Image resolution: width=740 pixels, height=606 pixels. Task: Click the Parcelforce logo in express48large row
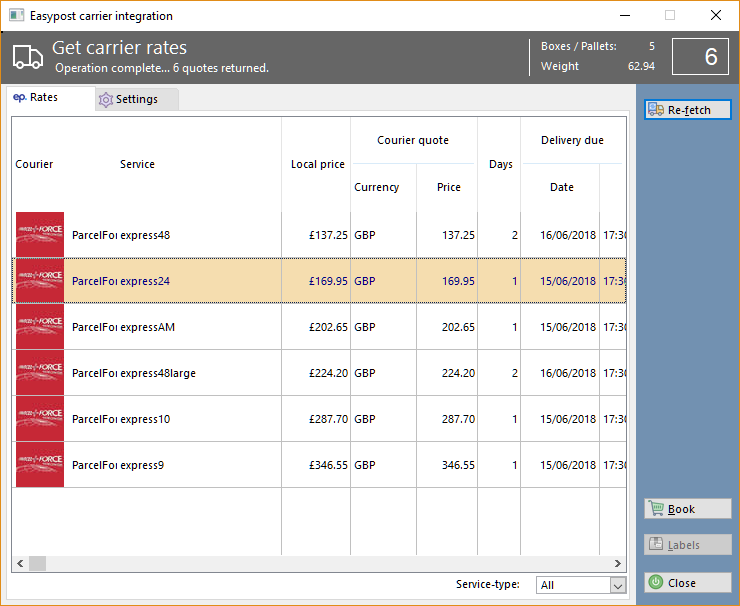coord(40,373)
